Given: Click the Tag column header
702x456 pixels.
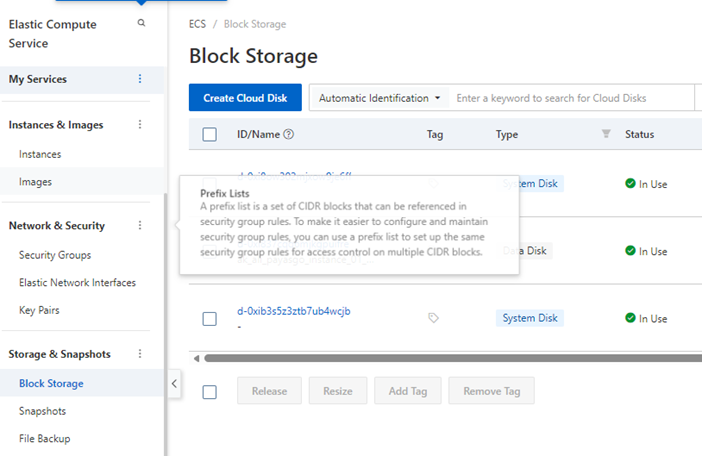Looking at the screenshot, I should 435,134.
